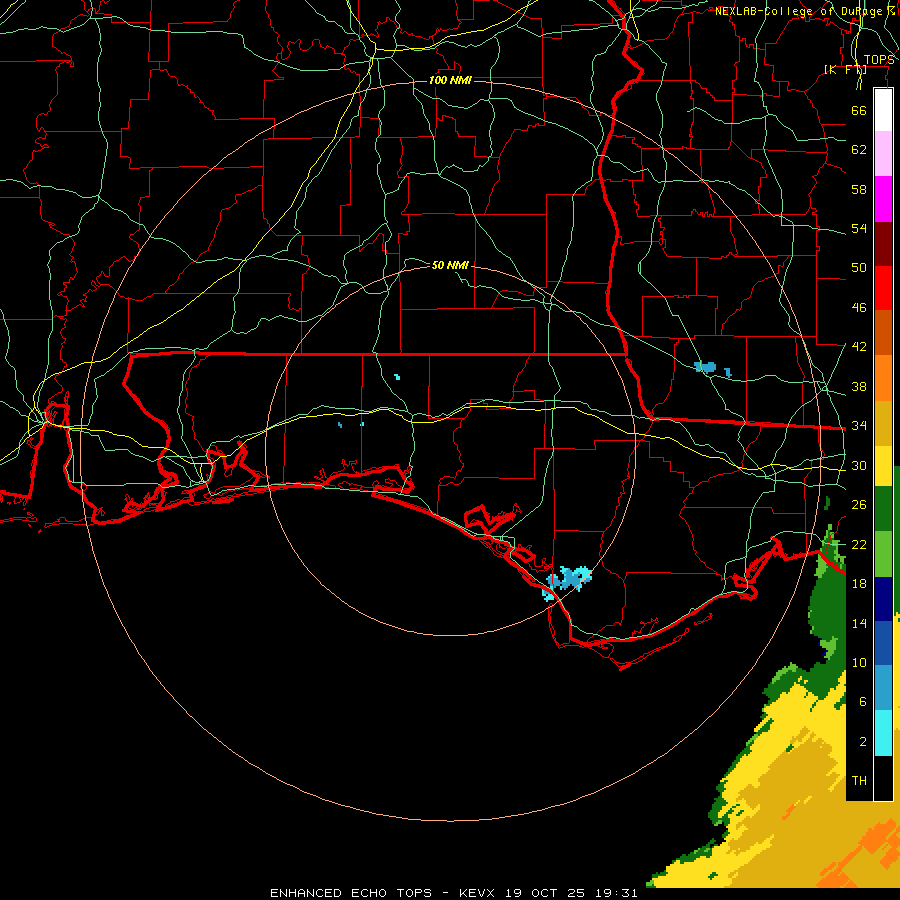This screenshot has width=900, height=900.
Task: Click the TOPS legend heading
Action: coord(879,60)
